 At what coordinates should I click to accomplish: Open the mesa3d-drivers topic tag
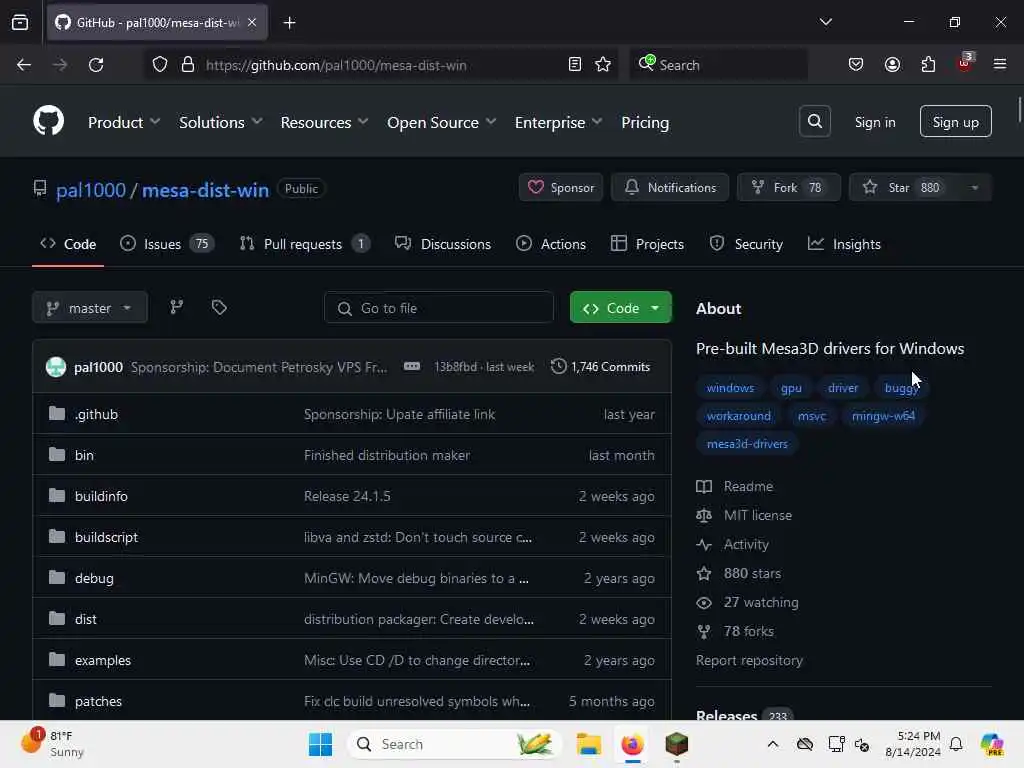(746, 444)
